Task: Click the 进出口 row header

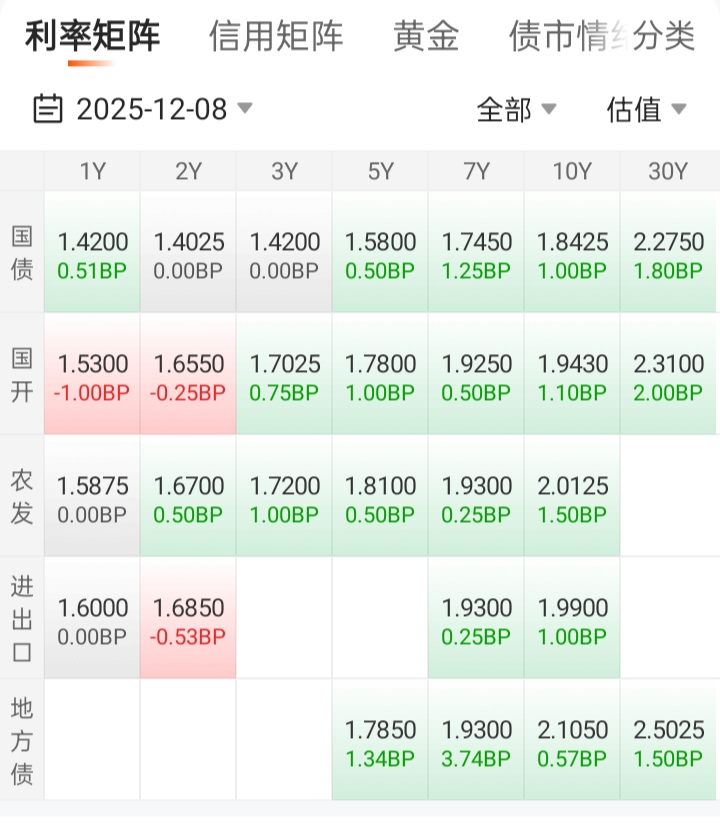Action: click(x=22, y=619)
